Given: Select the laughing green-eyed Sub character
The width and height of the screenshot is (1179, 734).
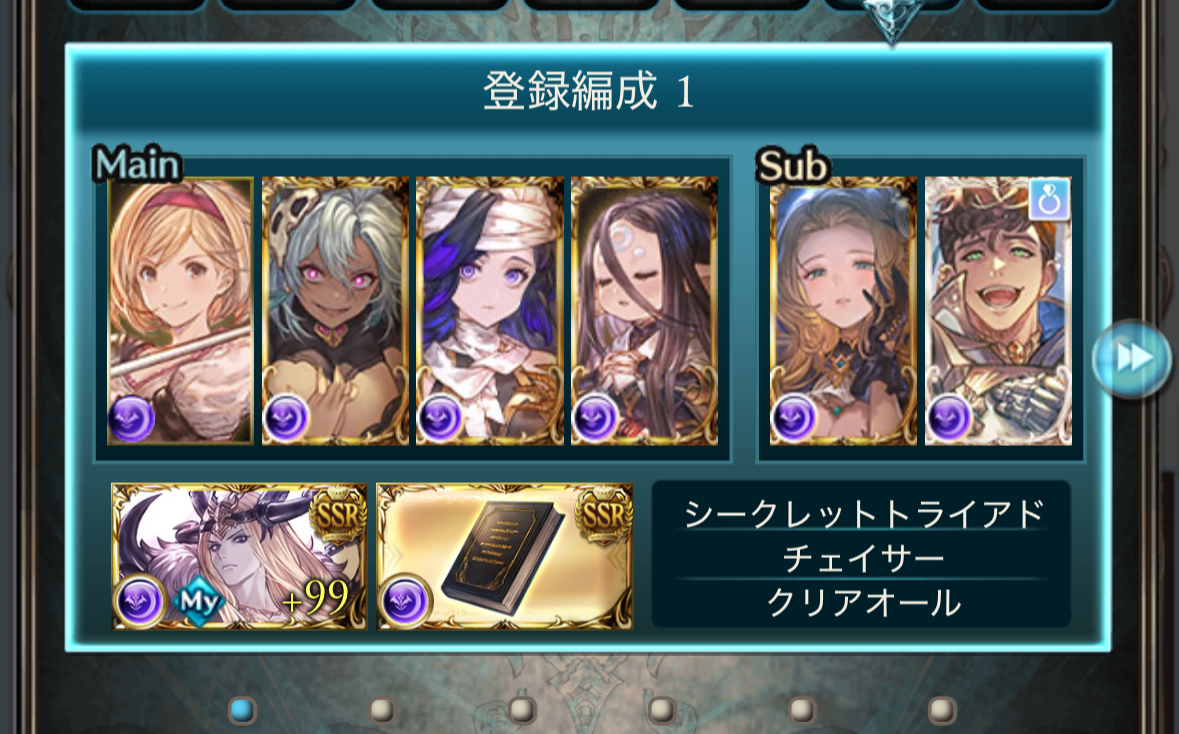Looking at the screenshot, I should point(999,311).
